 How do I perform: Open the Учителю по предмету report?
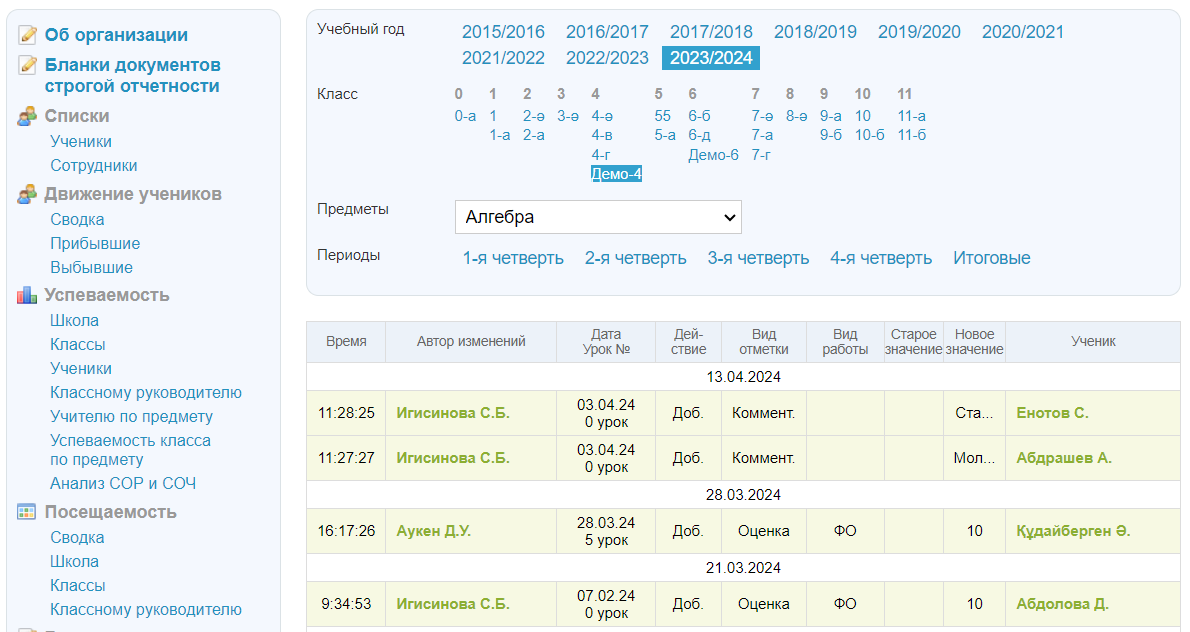coord(131,417)
